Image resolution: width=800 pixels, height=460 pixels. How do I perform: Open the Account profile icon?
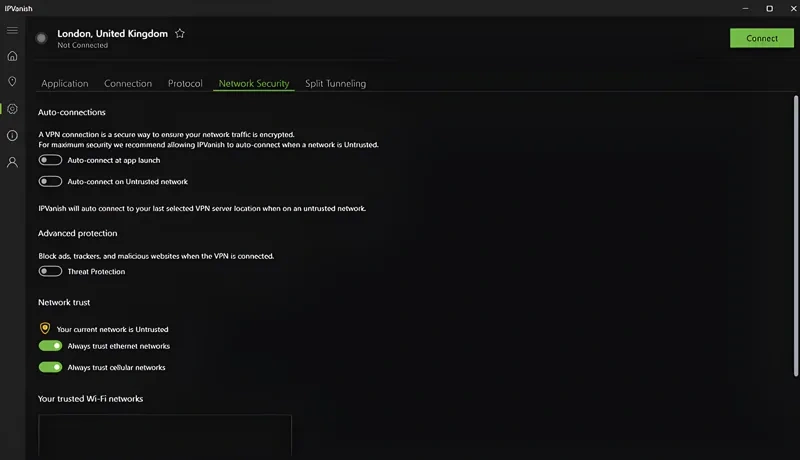[x=12, y=162]
